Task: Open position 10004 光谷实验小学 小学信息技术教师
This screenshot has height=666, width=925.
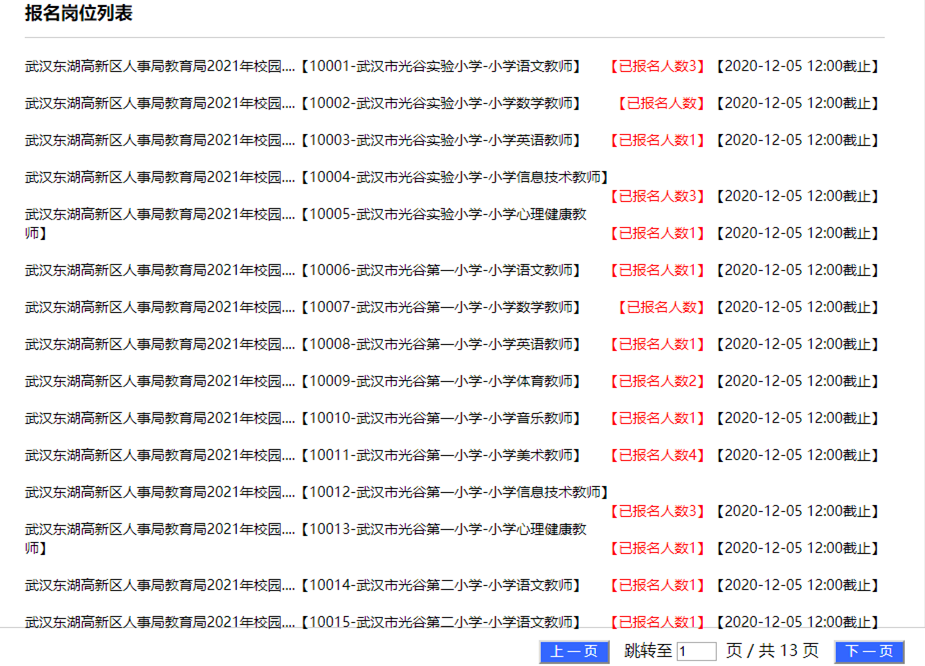Action: pyautogui.click(x=455, y=177)
